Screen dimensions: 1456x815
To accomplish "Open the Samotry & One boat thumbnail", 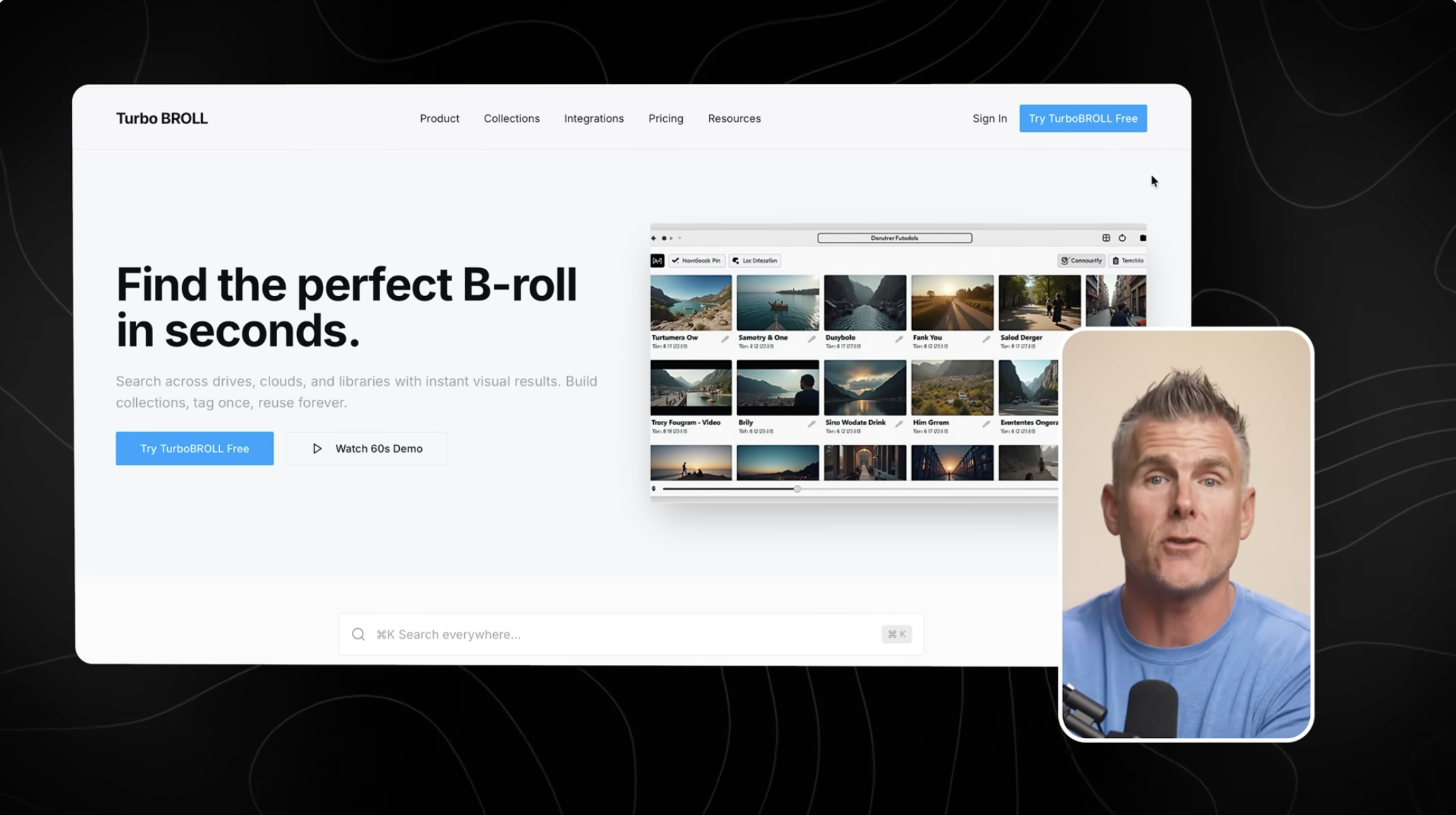I will (x=778, y=302).
